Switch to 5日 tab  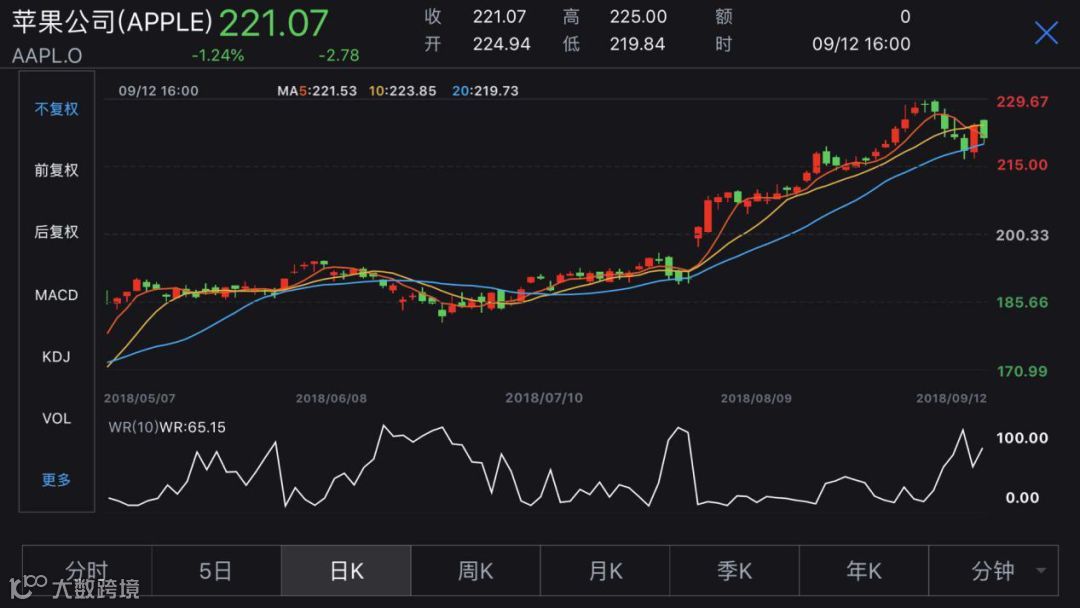[216, 570]
